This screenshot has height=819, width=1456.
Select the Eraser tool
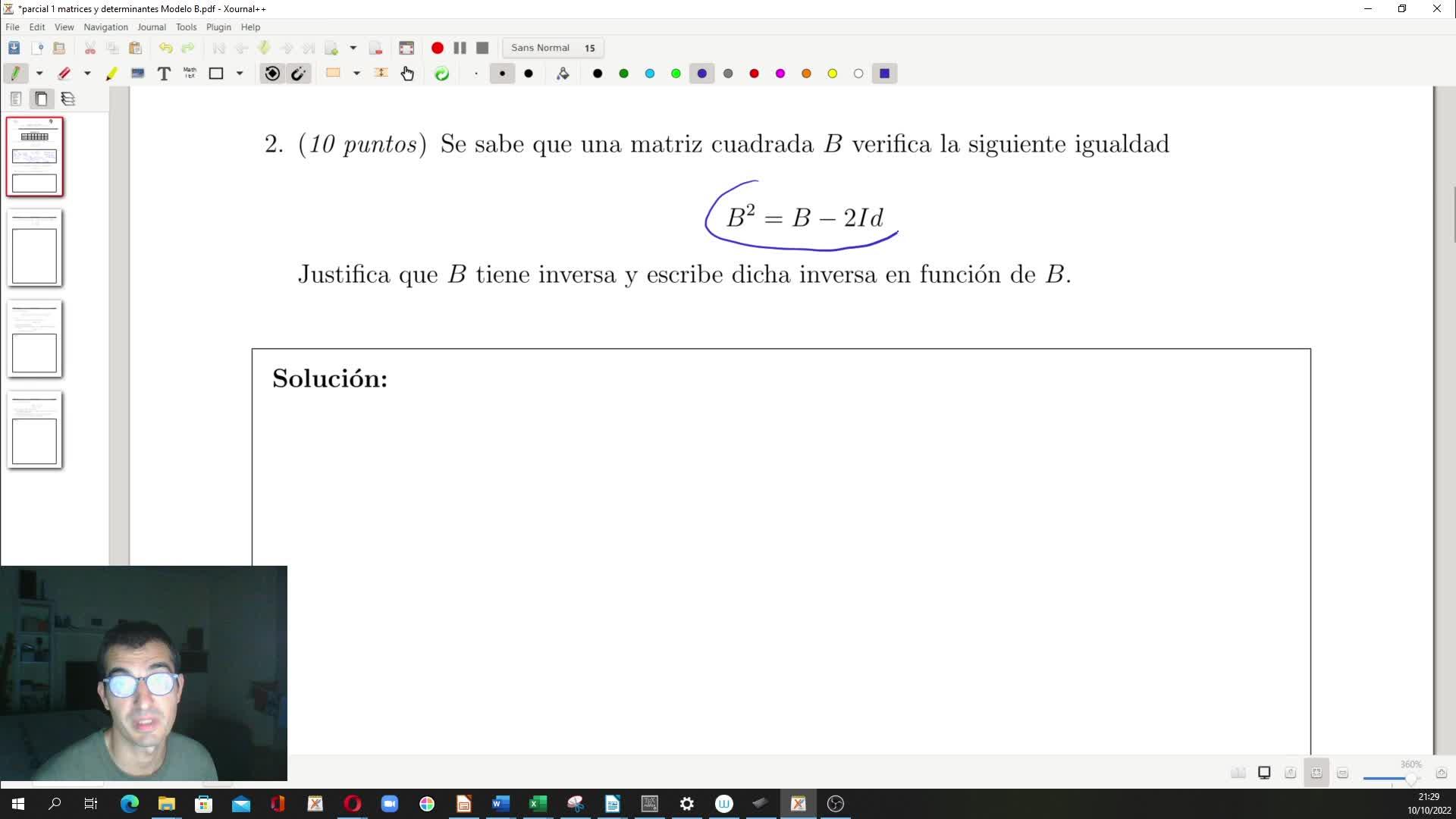tap(64, 74)
